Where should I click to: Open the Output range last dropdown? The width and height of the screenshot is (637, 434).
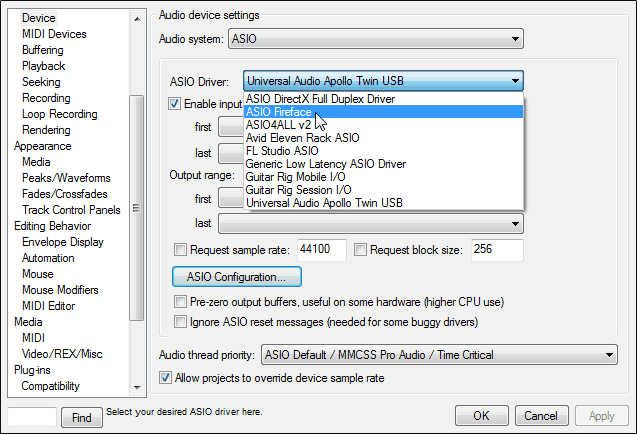[371, 224]
